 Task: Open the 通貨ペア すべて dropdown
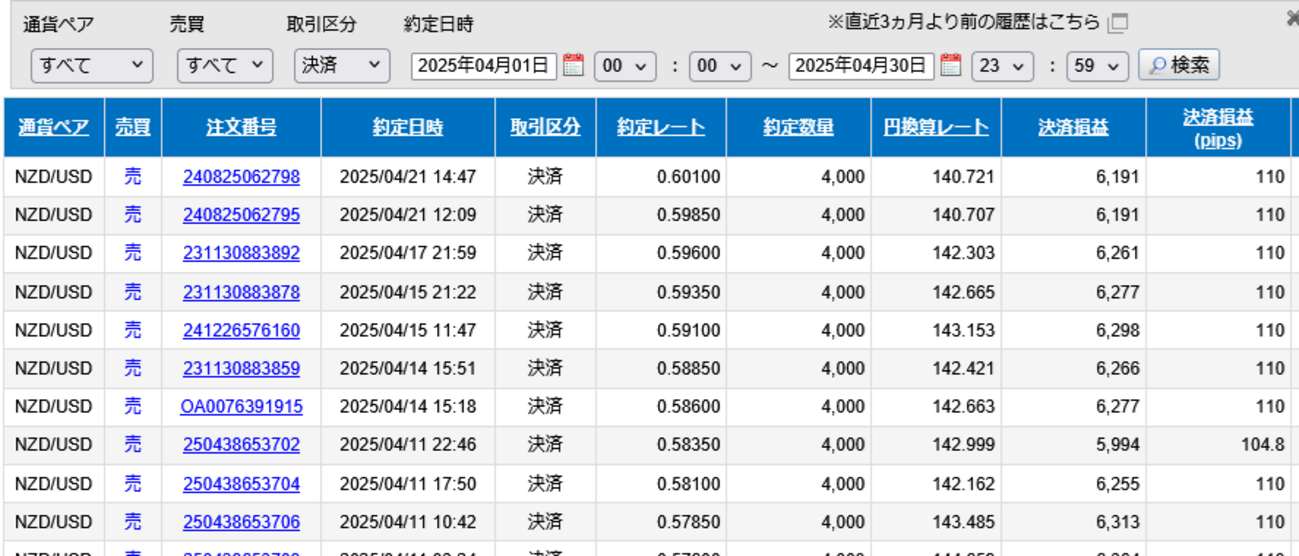tap(92, 66)
